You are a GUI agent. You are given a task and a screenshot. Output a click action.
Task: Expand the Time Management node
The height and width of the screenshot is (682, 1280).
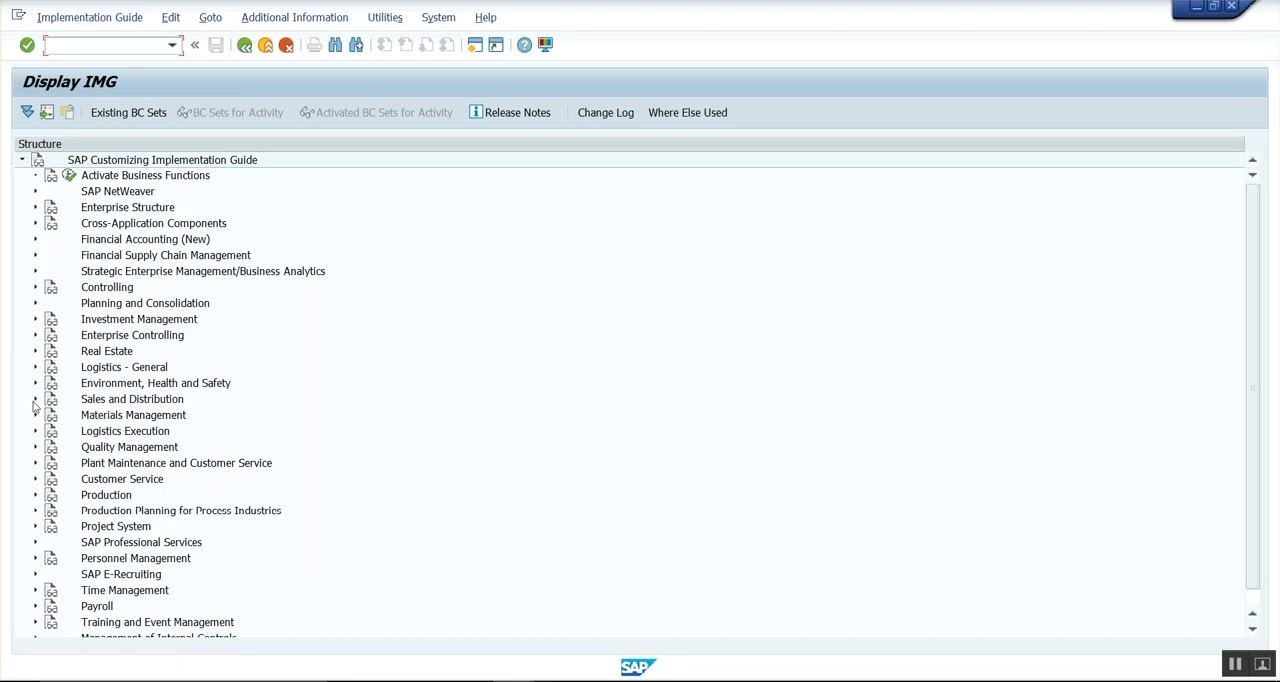pyautogui.click(x=35, y=590)
